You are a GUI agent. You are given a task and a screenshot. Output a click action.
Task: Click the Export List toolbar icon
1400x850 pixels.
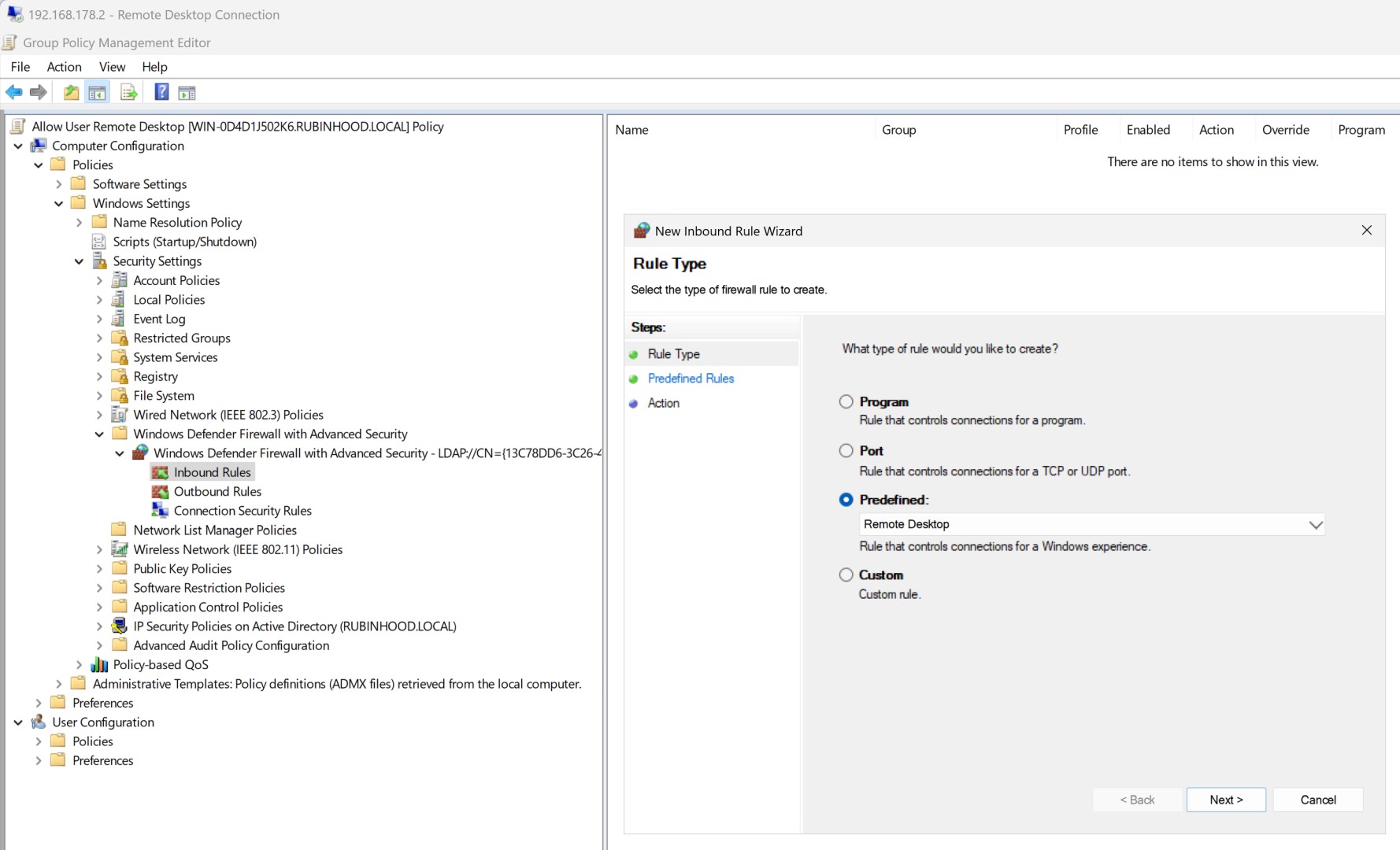coord(128,93)
